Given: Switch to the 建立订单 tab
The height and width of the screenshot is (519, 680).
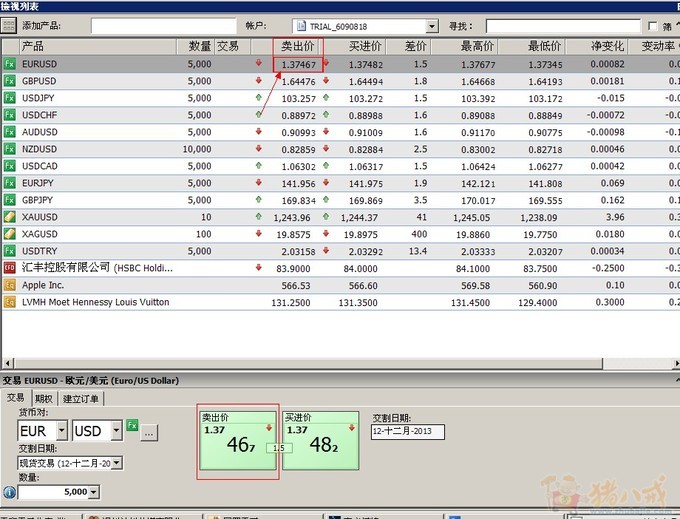Looking at the screenshot, I should 81,398.
